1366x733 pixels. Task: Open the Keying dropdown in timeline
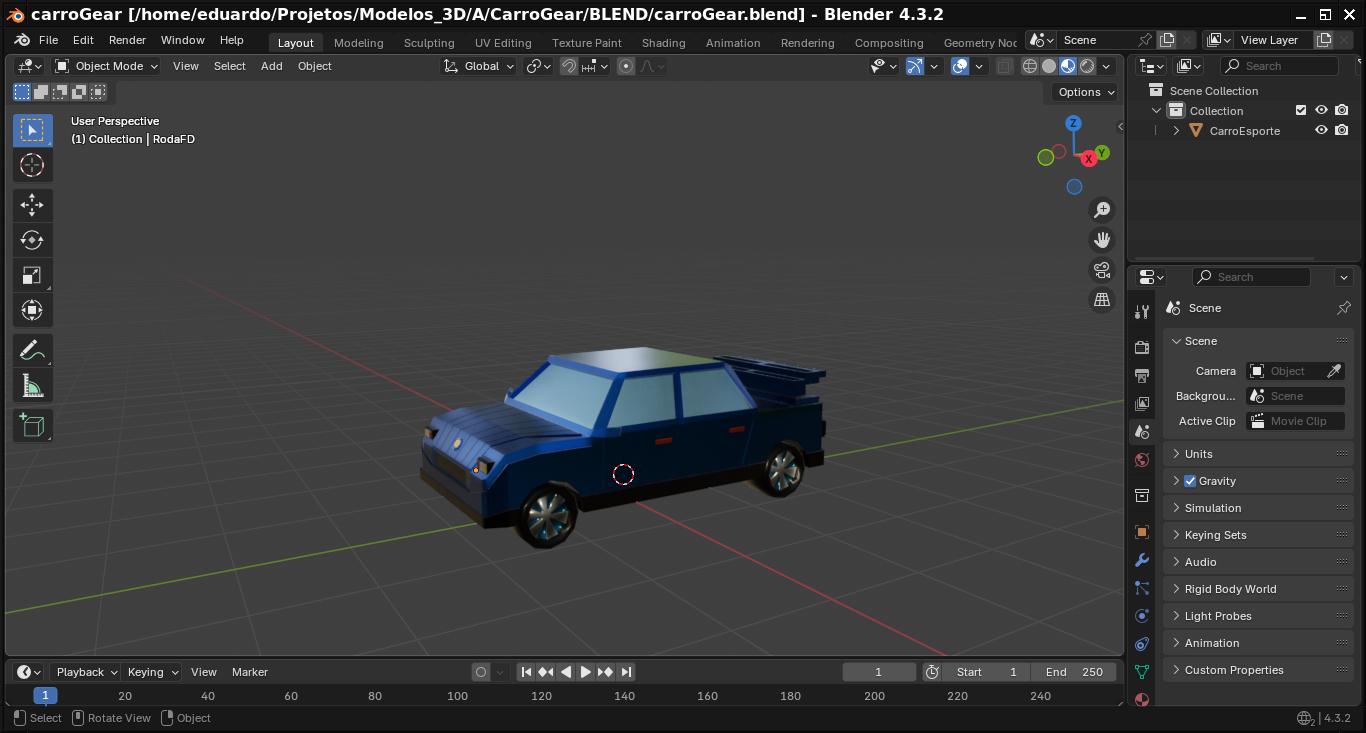coord(152,672)
